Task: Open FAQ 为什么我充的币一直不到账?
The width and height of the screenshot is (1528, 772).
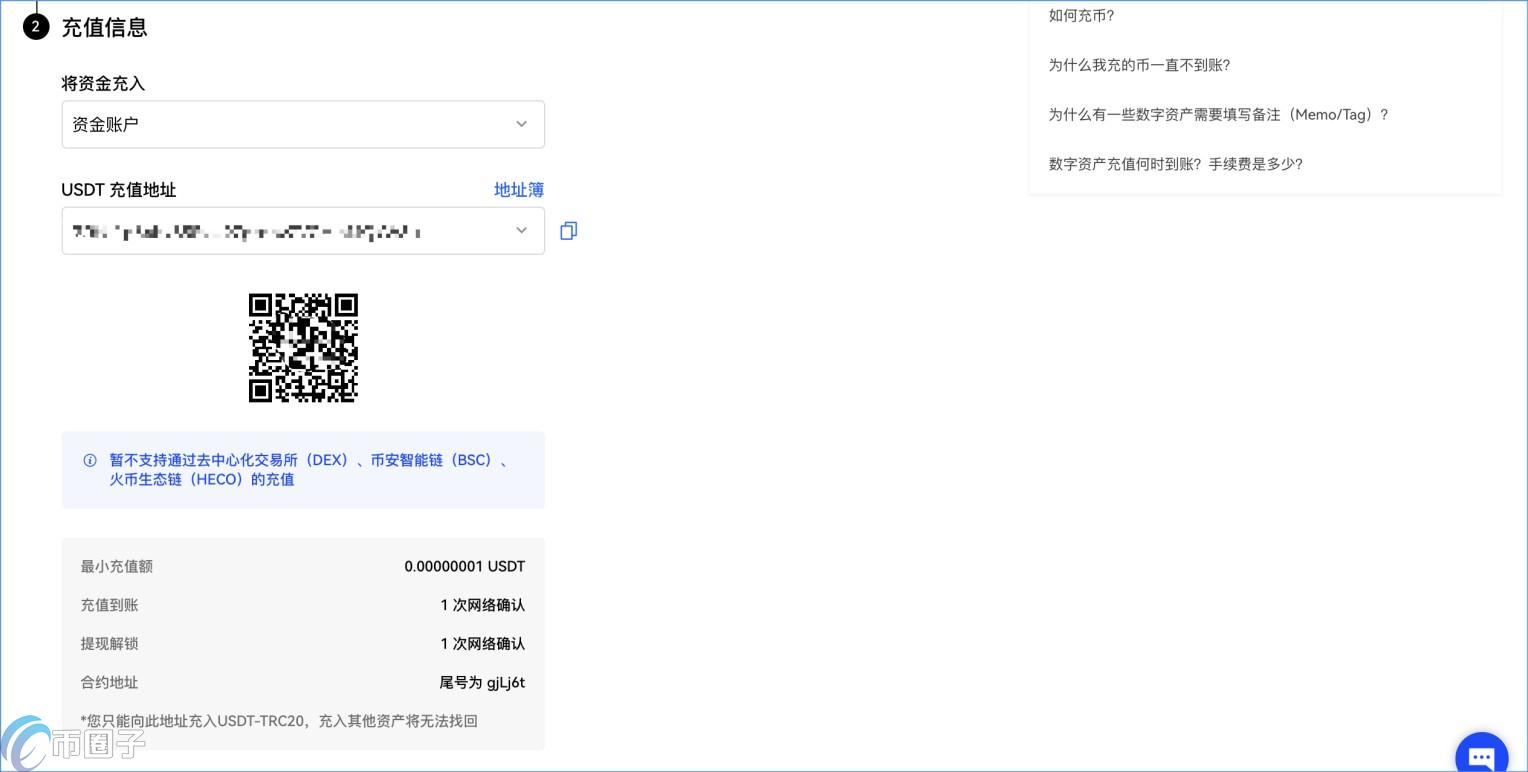Action: (x=1139, y=65)
